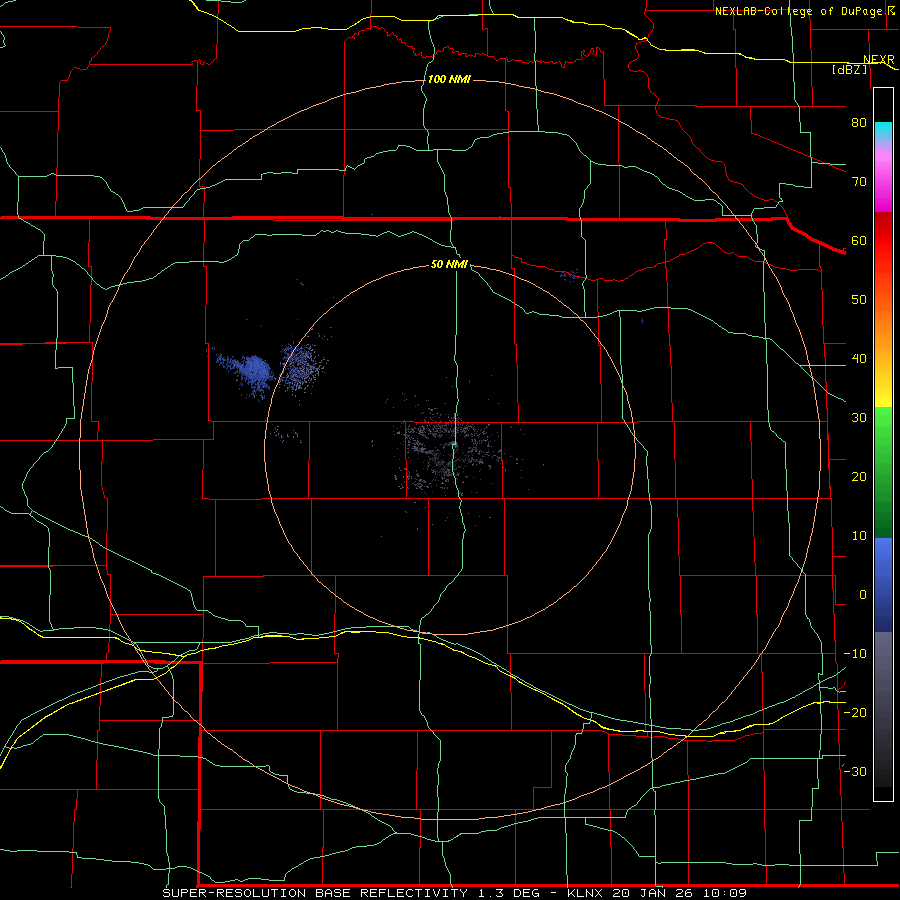Click the 10 value on dBZ scale

pos(859,536)
